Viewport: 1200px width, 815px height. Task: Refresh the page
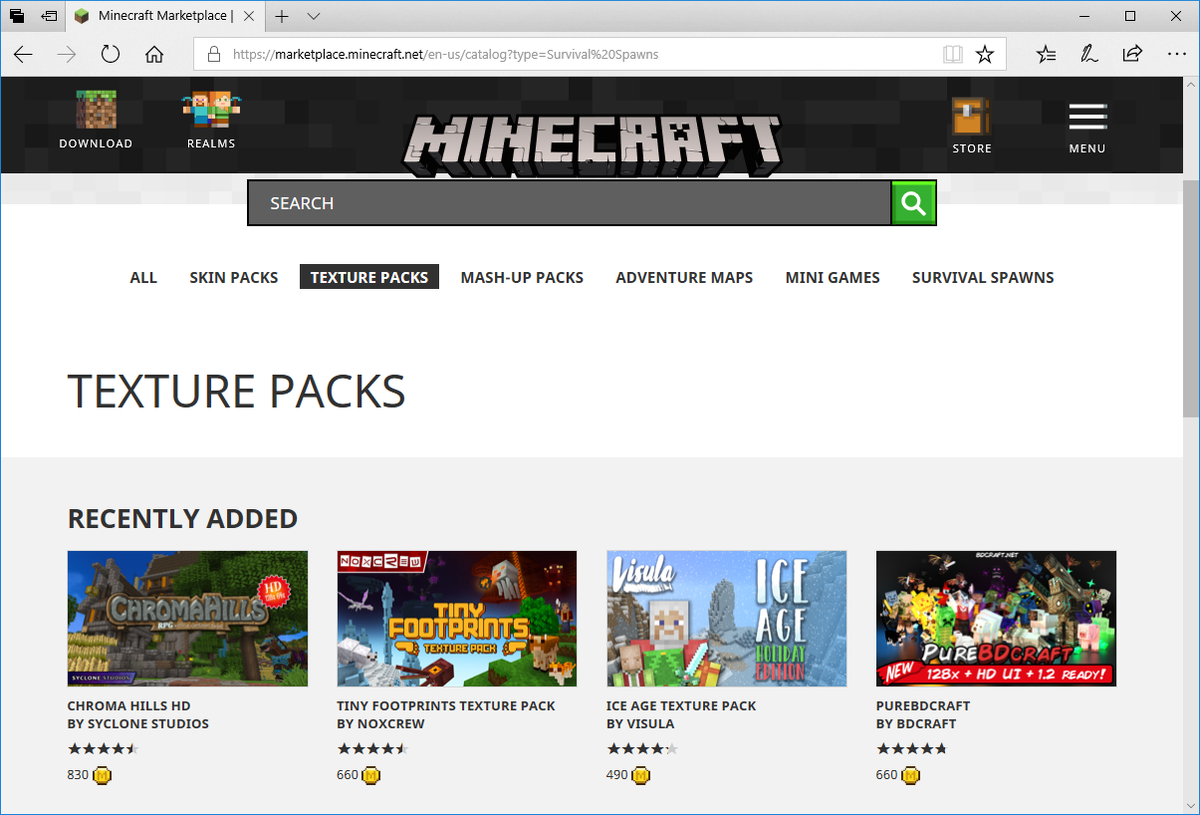point(111,54)
